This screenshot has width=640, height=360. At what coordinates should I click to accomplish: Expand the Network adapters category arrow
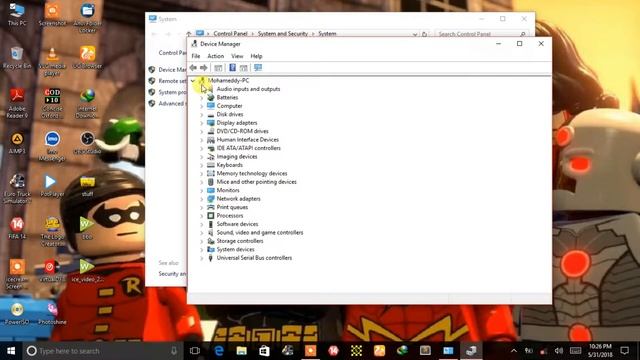201,199
